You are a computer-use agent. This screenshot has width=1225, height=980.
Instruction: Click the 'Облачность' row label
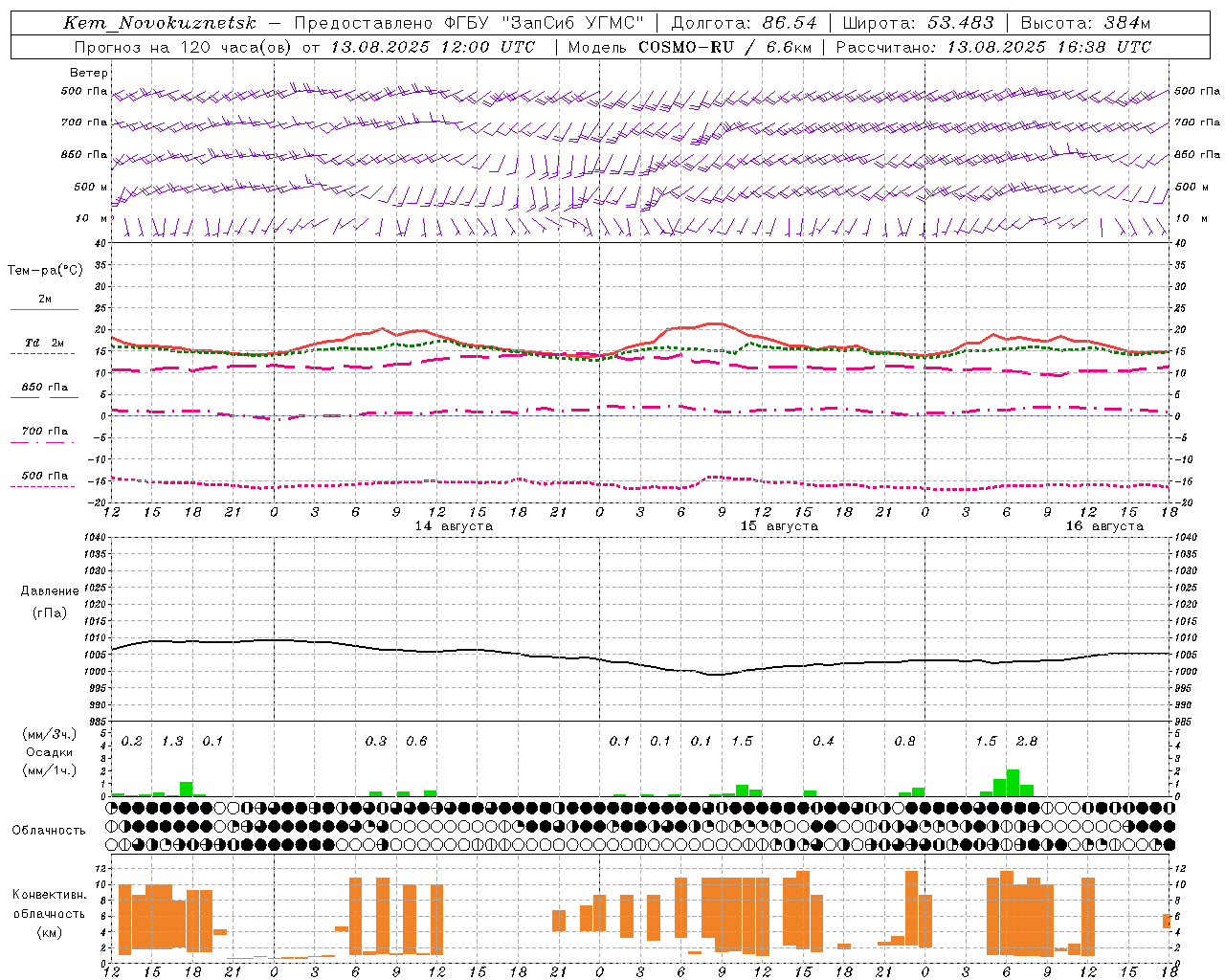[49, 831]
